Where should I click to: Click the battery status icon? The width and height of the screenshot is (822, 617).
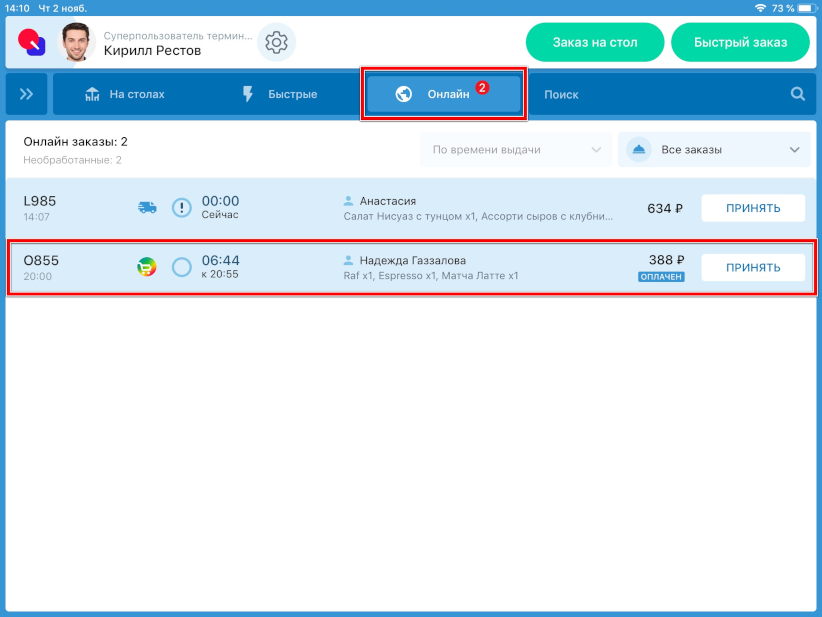coord(807,8)
